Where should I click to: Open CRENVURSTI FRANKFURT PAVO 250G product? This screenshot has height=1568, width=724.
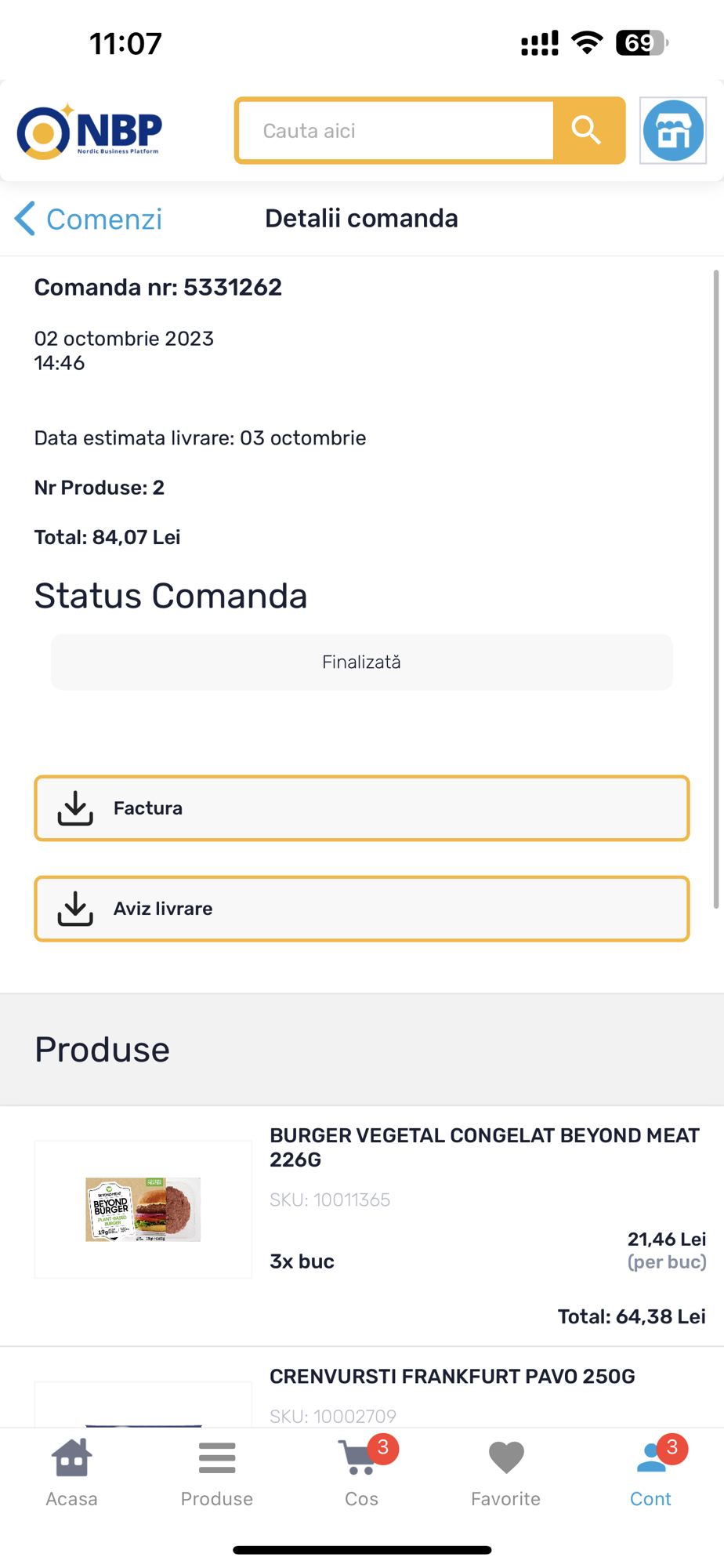(x=452, y=1377)
